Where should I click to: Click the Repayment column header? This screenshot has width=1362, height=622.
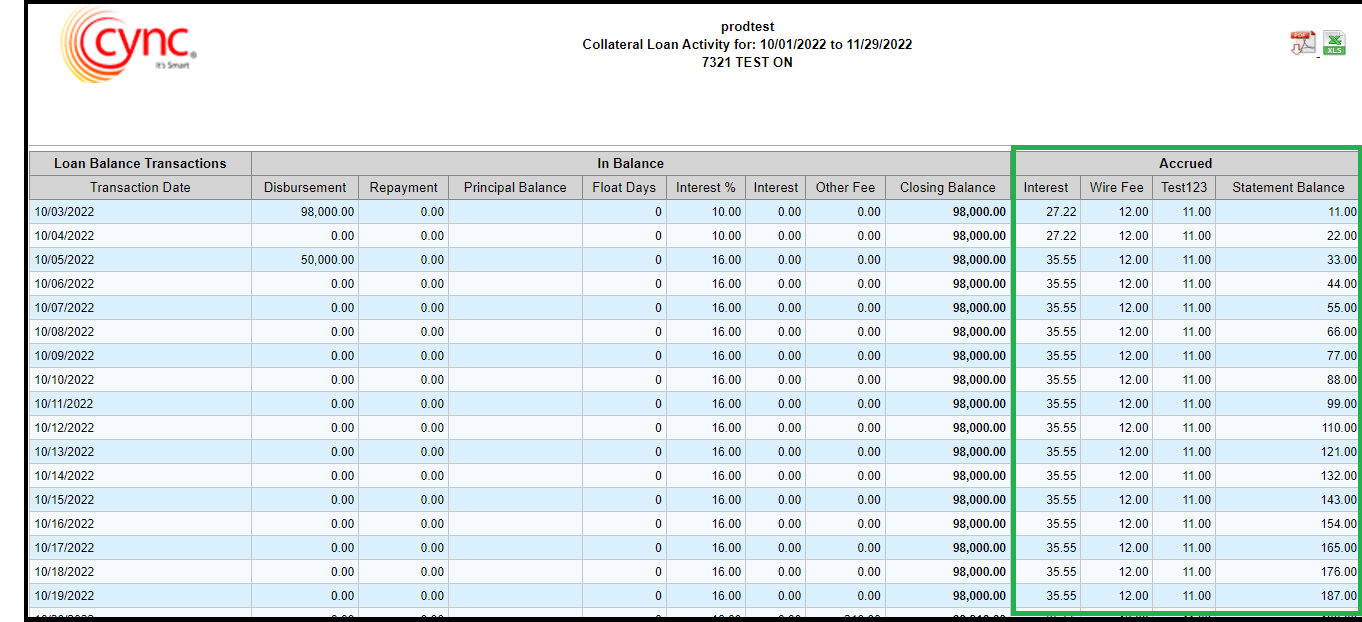coord(403,187)
